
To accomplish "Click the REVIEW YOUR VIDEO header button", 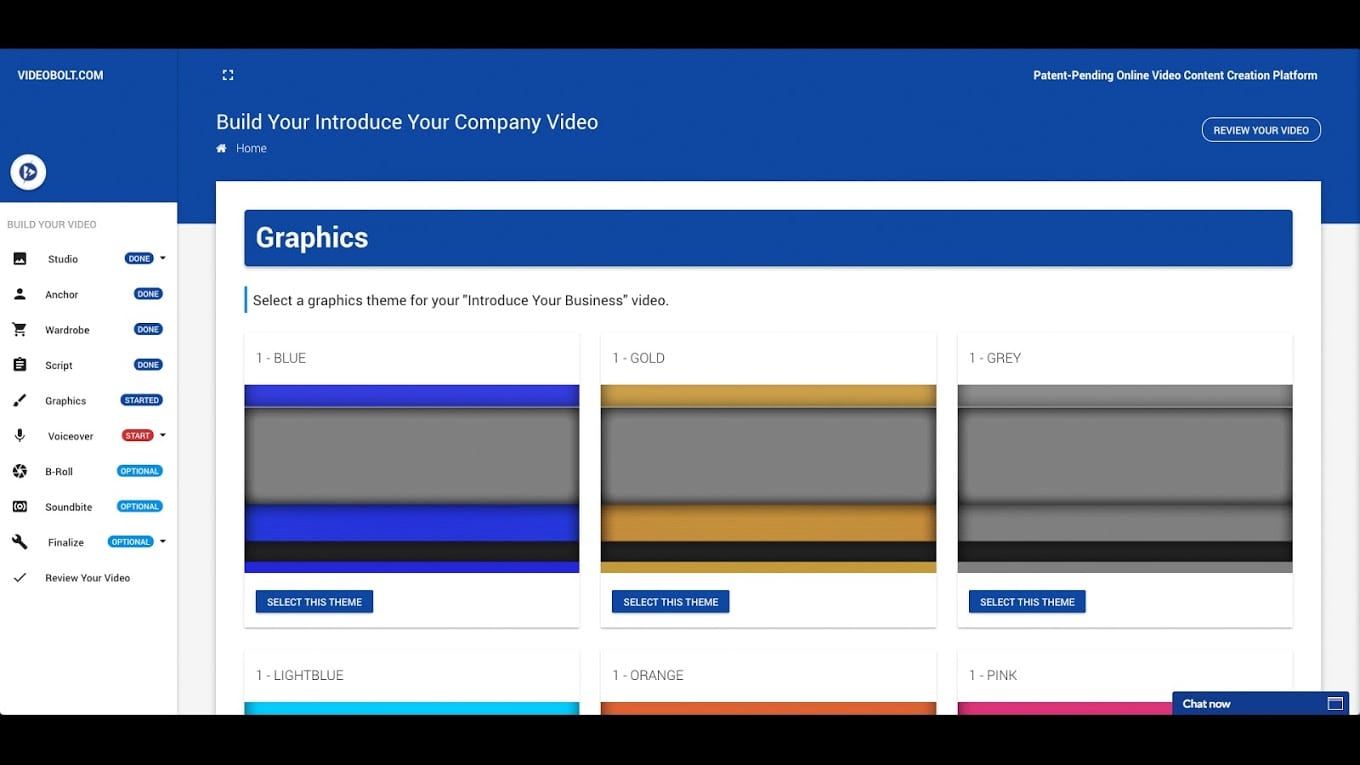I will [x=1261, y=130].
